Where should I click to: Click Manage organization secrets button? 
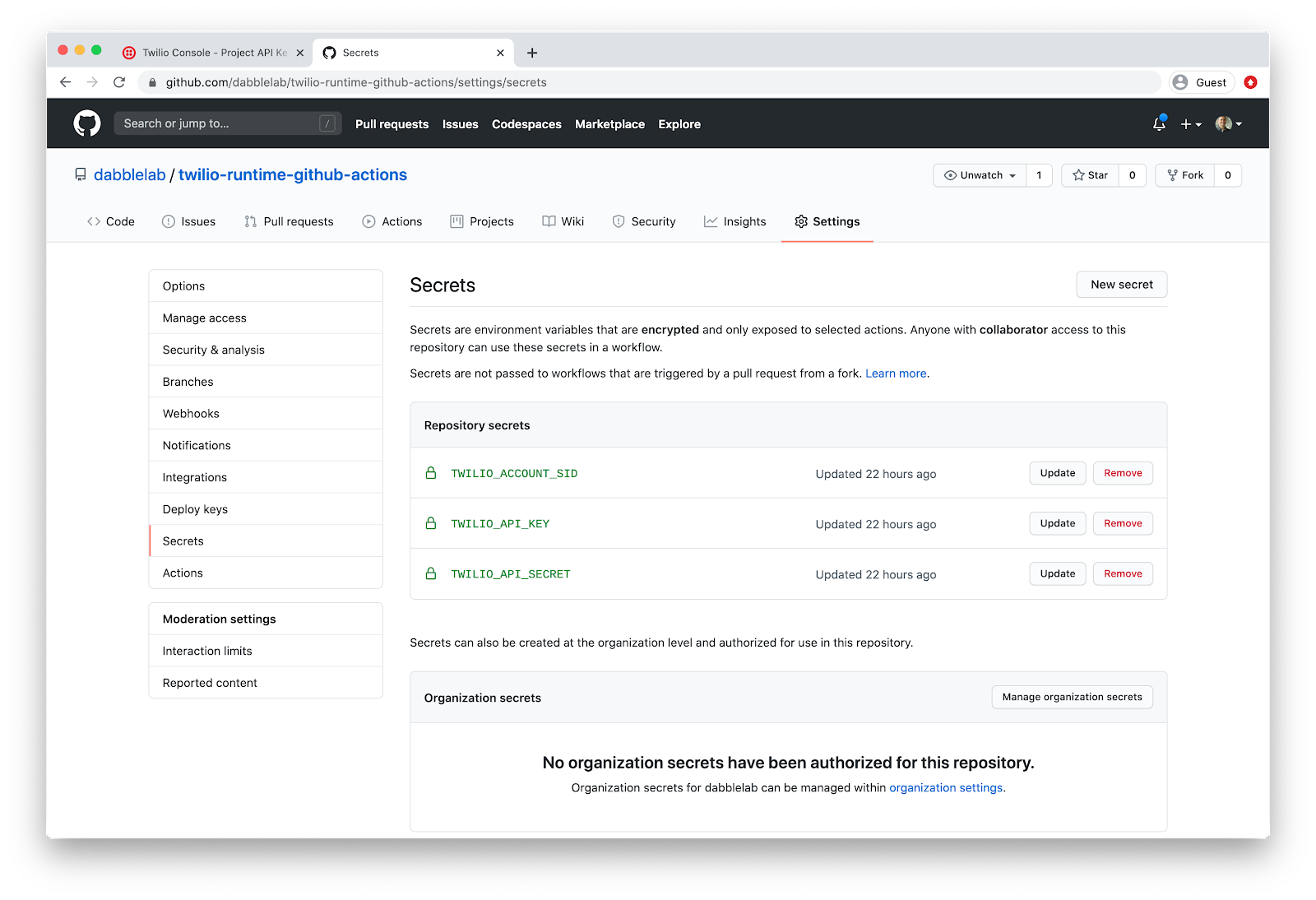tap(1073, 697)
